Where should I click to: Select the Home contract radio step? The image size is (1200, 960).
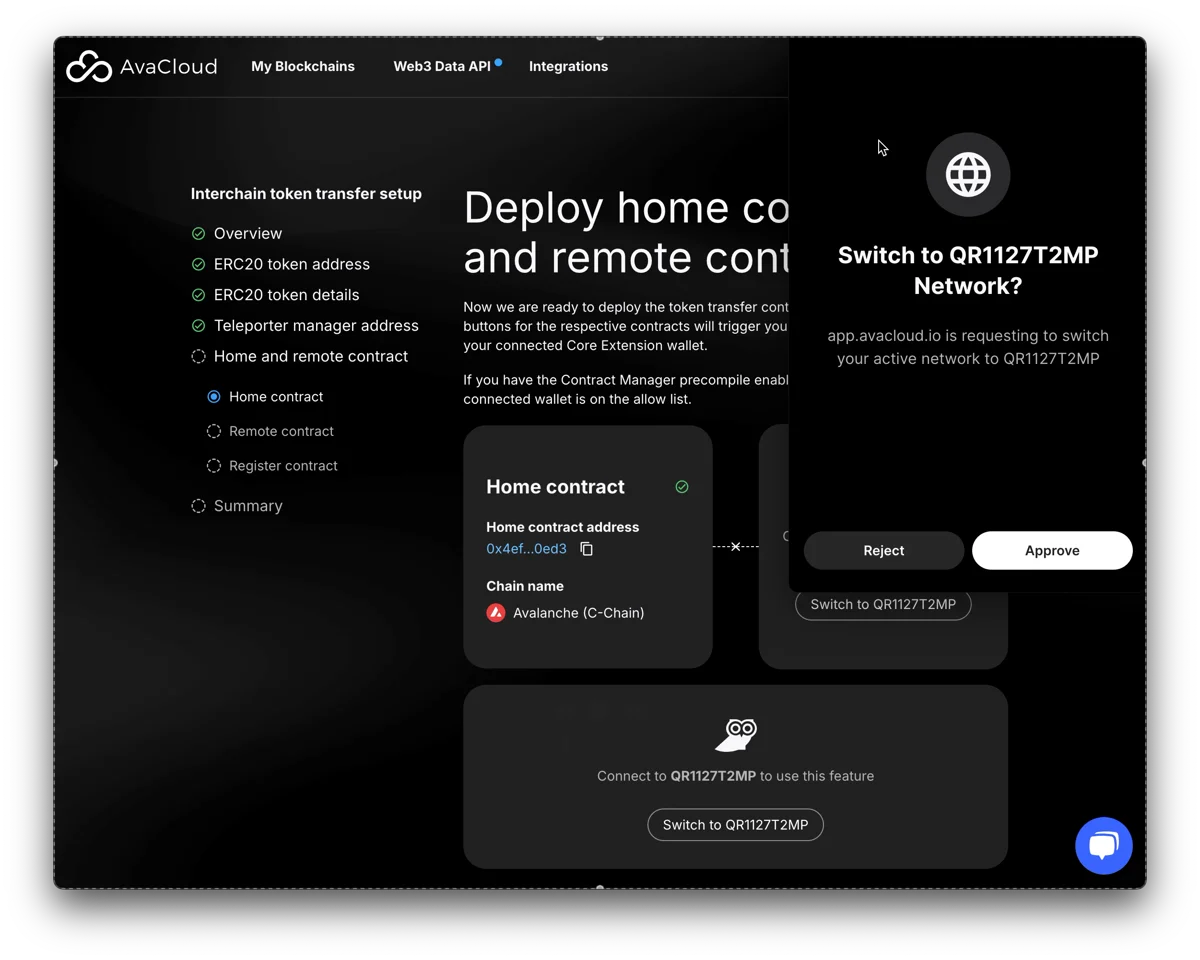point(213,397)
